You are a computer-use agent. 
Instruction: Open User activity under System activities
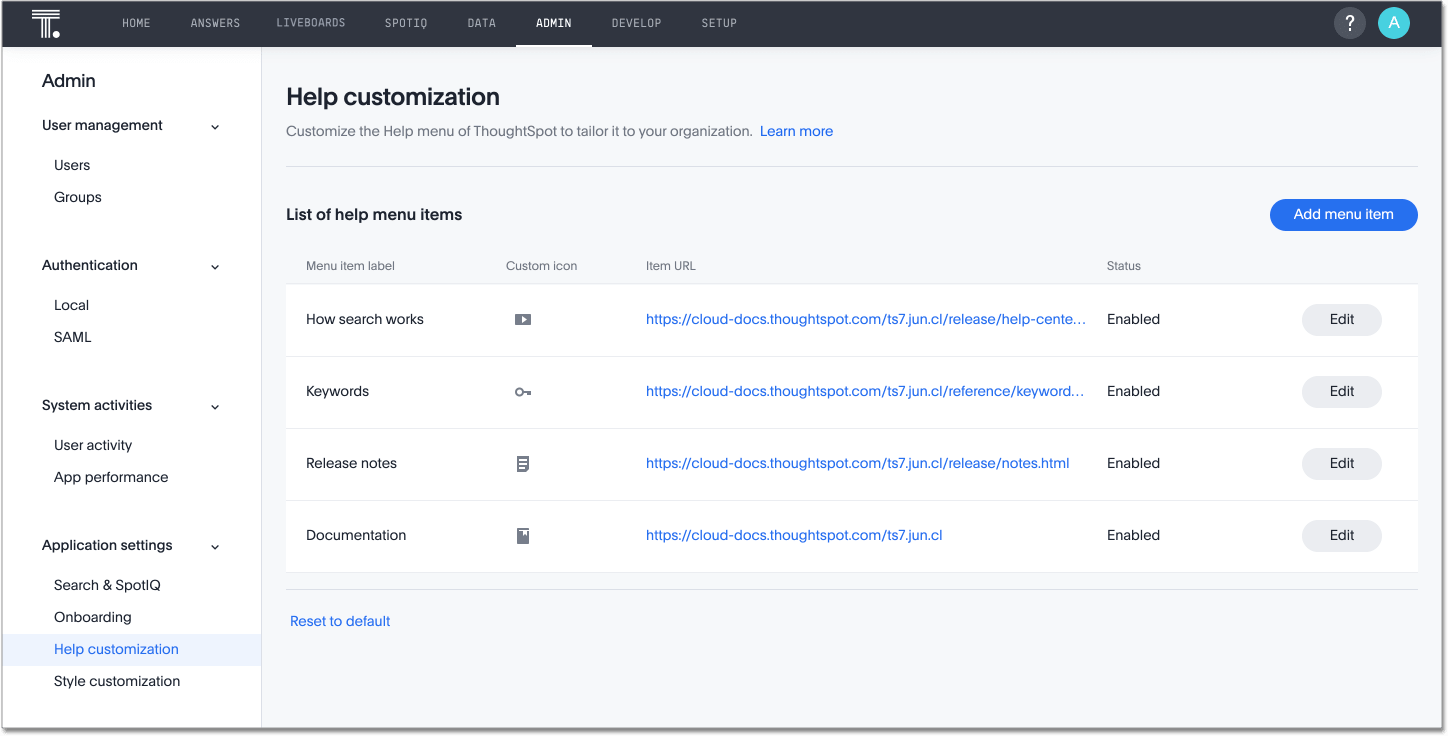pos(92,445)
